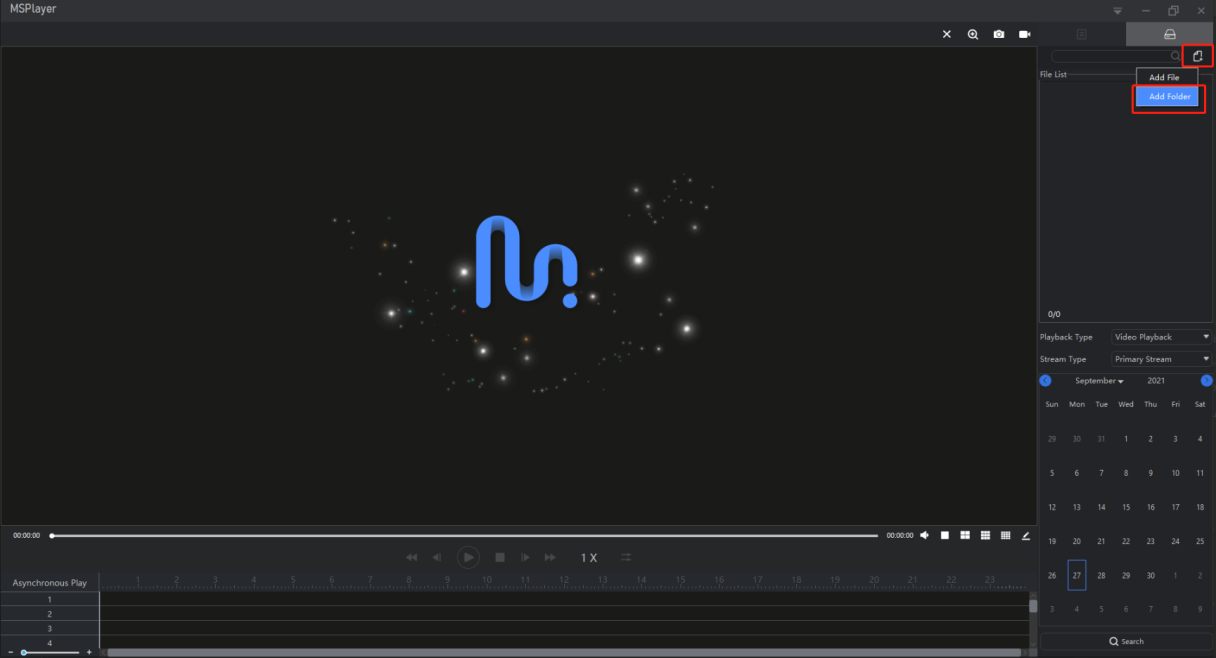
Task: Expand the Stream Type Primary Stream dropdown
Action: pyautogui.click(x=1161, y=359)
